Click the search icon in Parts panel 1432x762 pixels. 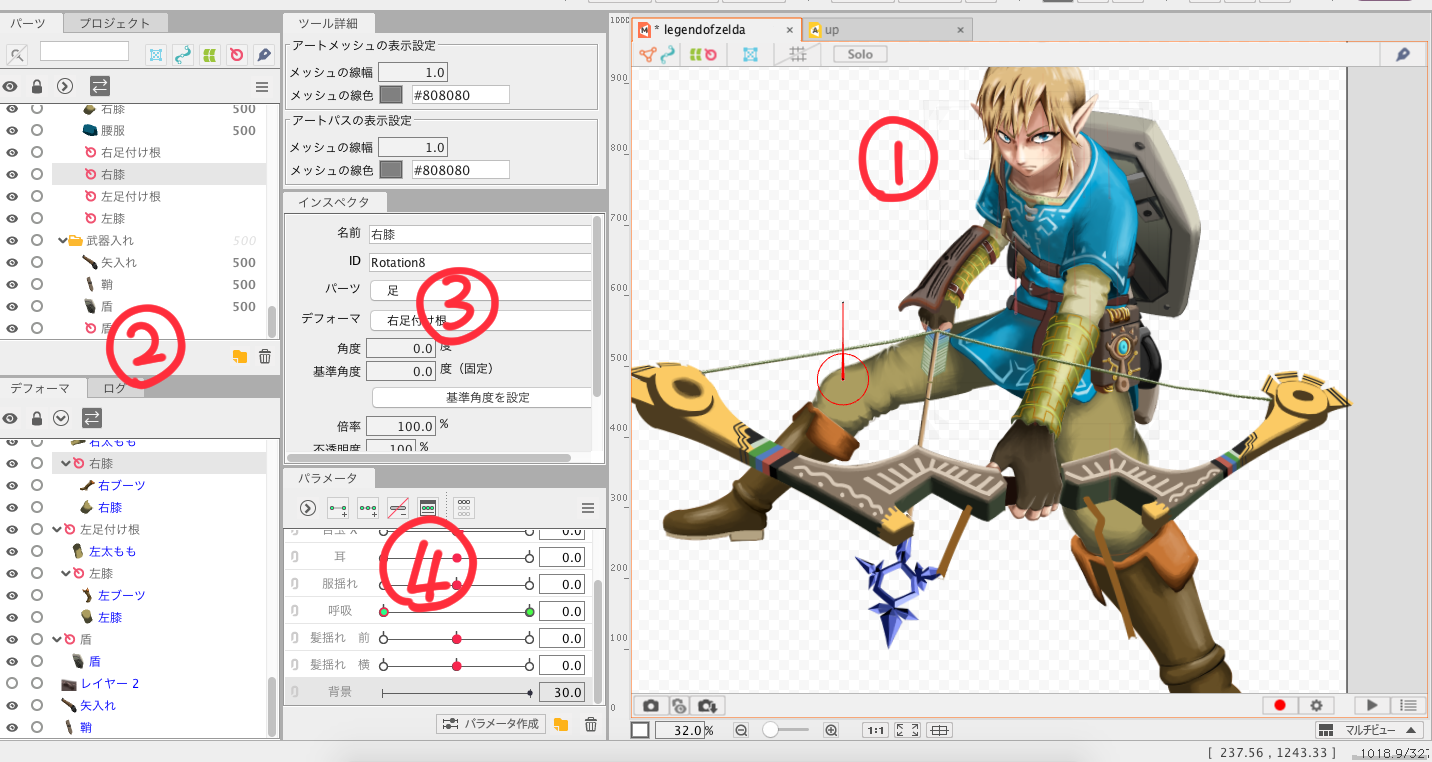[x=17, y=54]
